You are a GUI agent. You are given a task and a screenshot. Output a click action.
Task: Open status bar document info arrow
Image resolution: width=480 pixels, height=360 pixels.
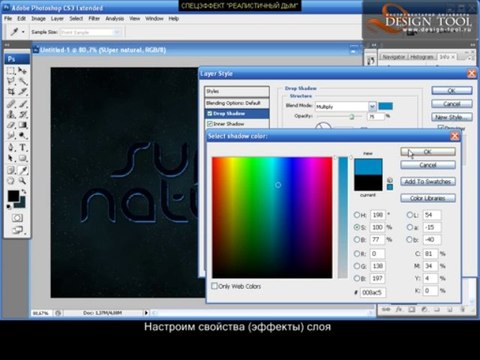[146, 313]
